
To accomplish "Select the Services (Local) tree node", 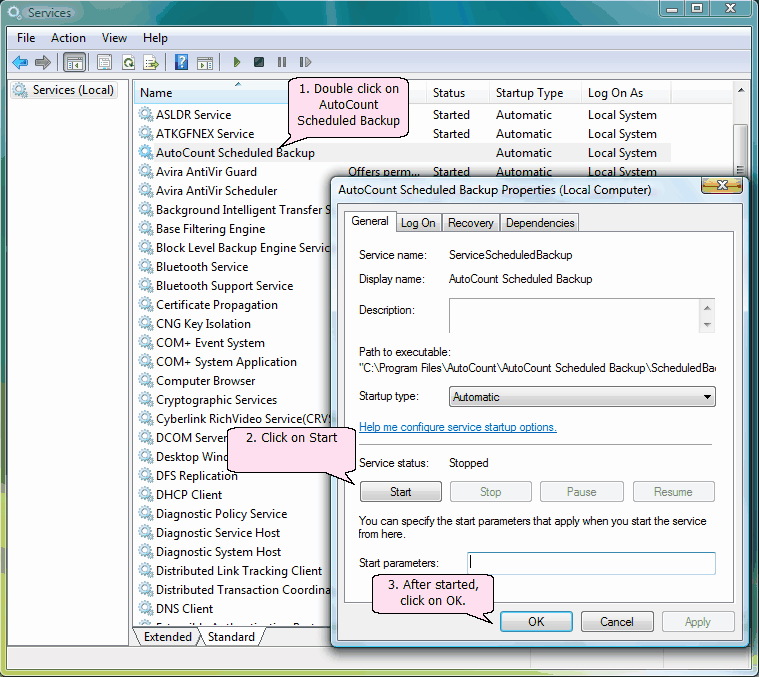I will (x=63, y=90).
